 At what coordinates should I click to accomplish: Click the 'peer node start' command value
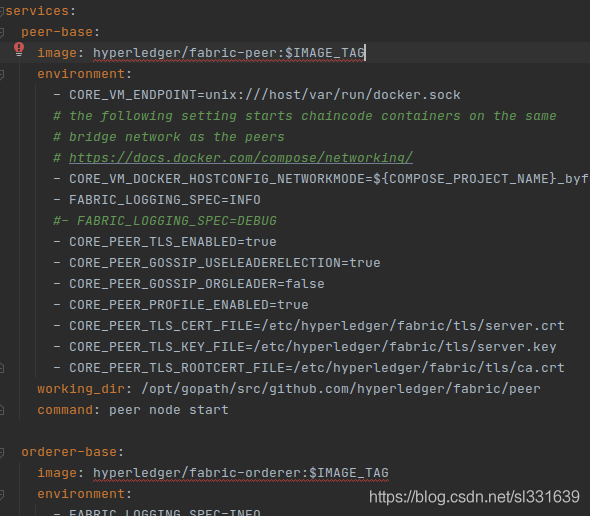[169, 410]
